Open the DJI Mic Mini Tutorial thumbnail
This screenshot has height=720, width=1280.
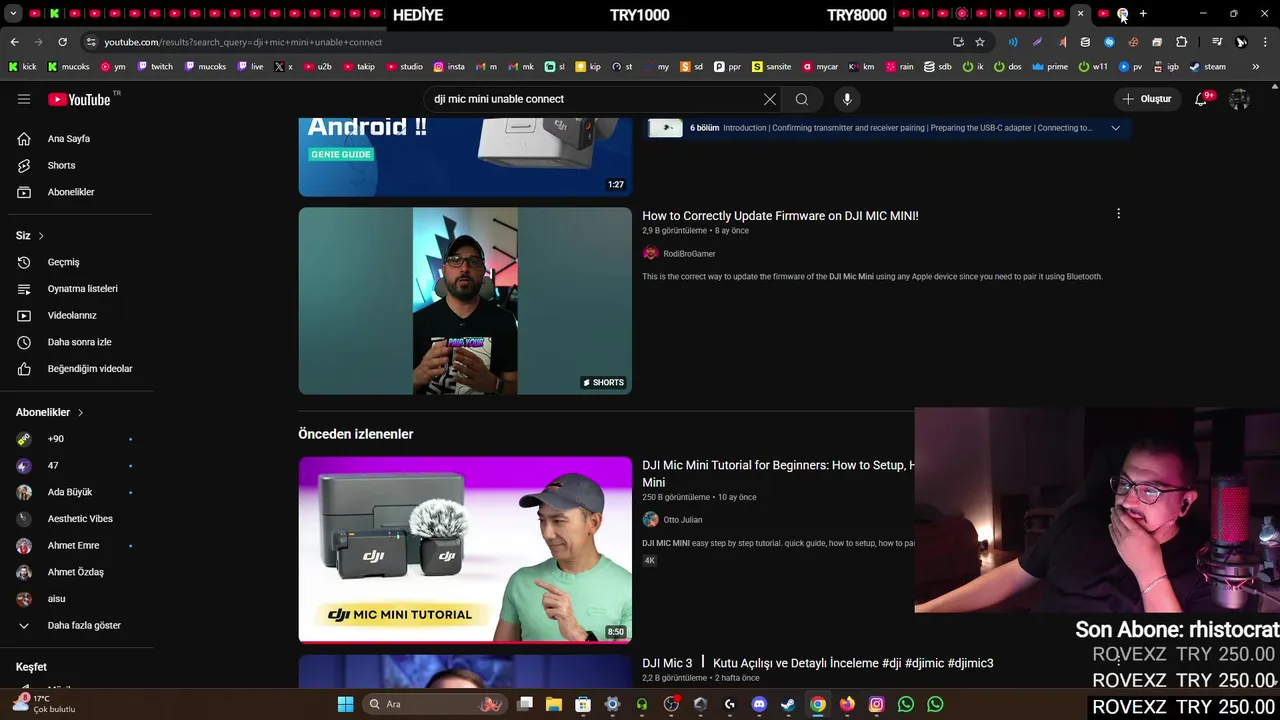465,549
